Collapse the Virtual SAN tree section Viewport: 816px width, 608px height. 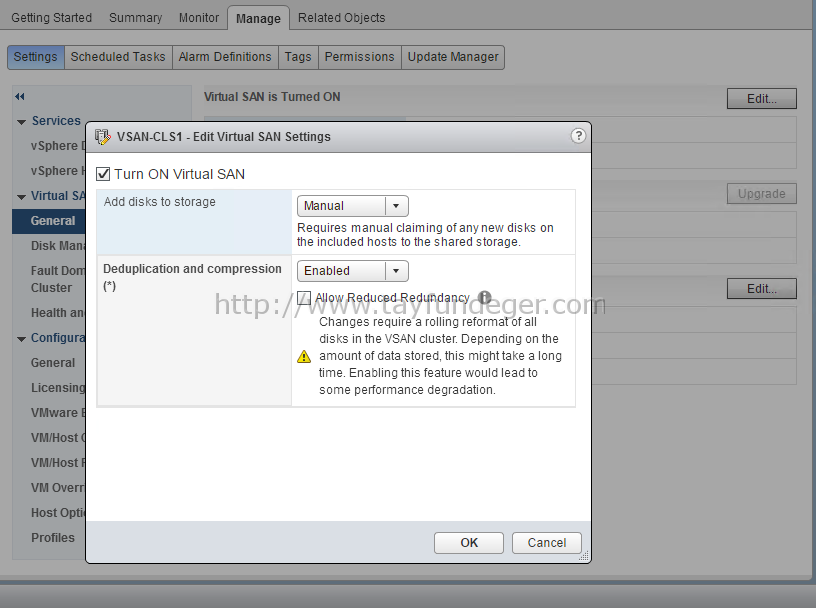(21, 197)
